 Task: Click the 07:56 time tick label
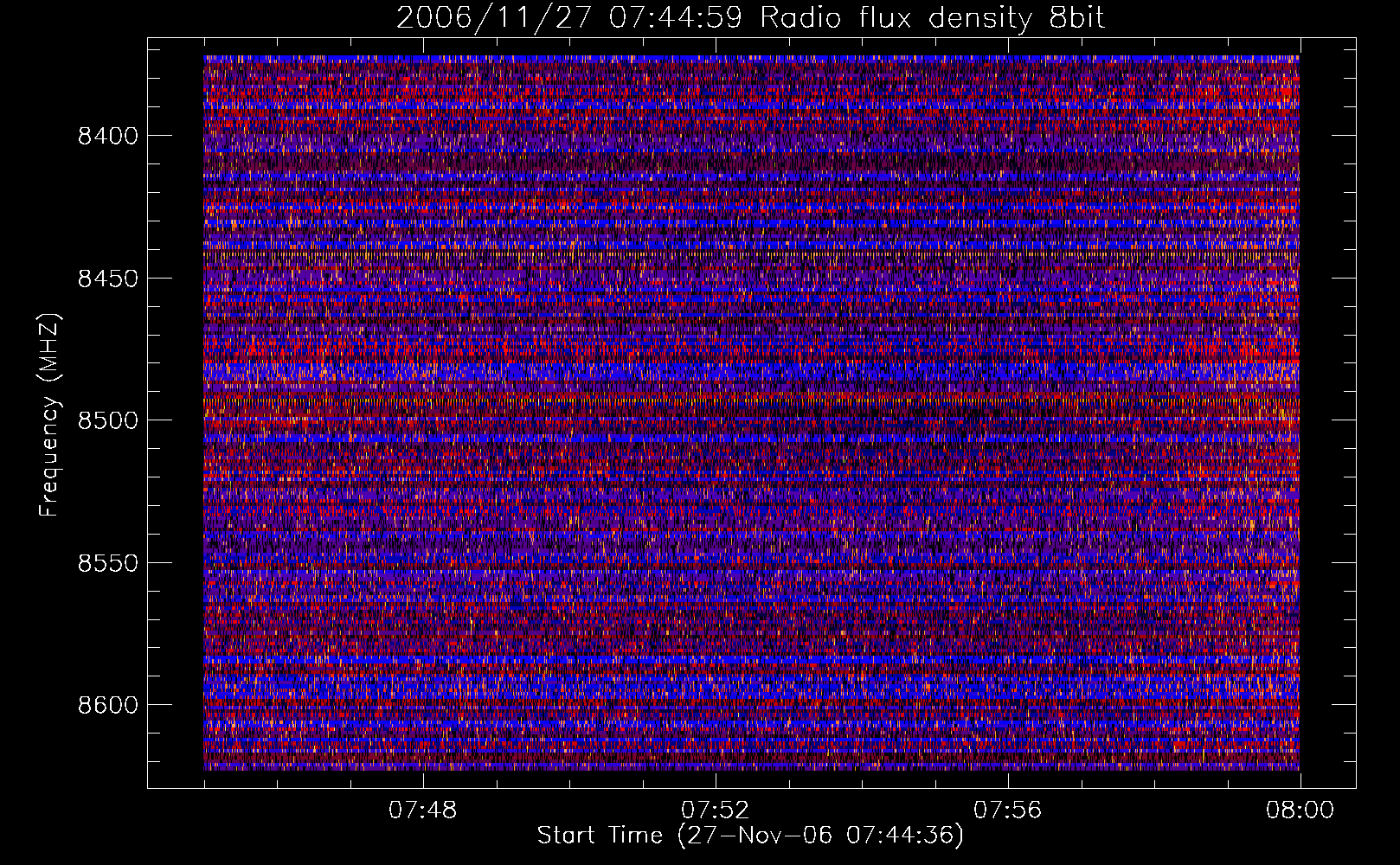1008,811
